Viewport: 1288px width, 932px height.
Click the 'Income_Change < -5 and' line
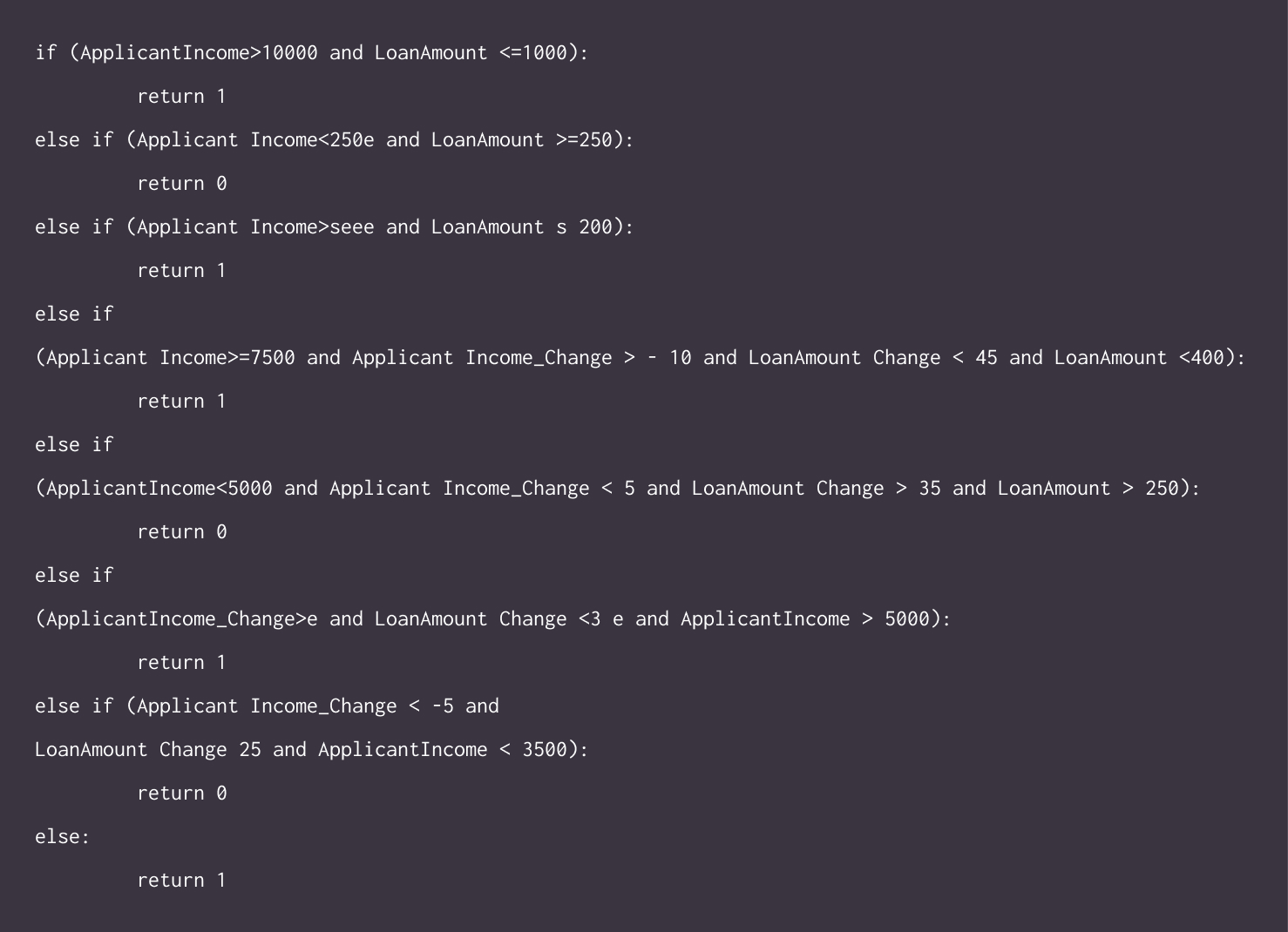267,706
